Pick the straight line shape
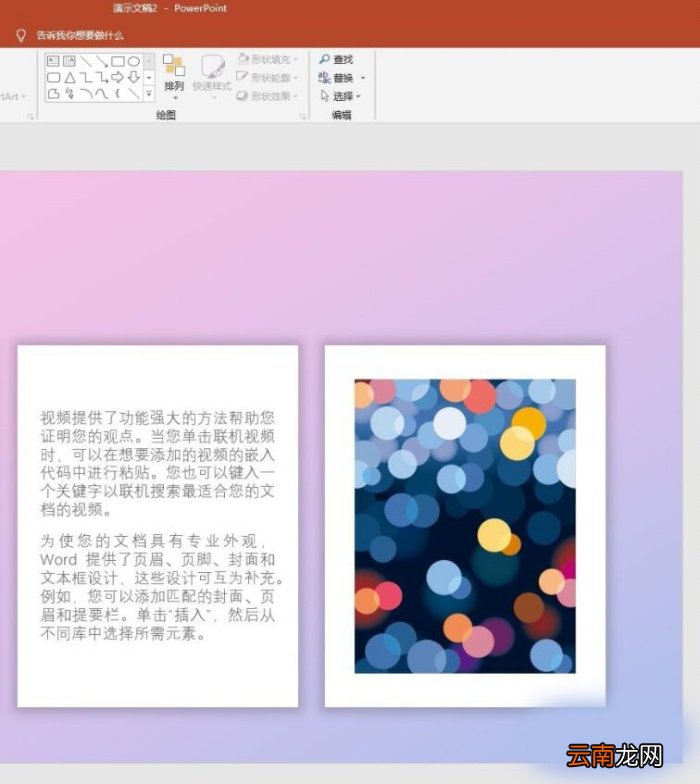The image size is (700, 784). (86, 62)
